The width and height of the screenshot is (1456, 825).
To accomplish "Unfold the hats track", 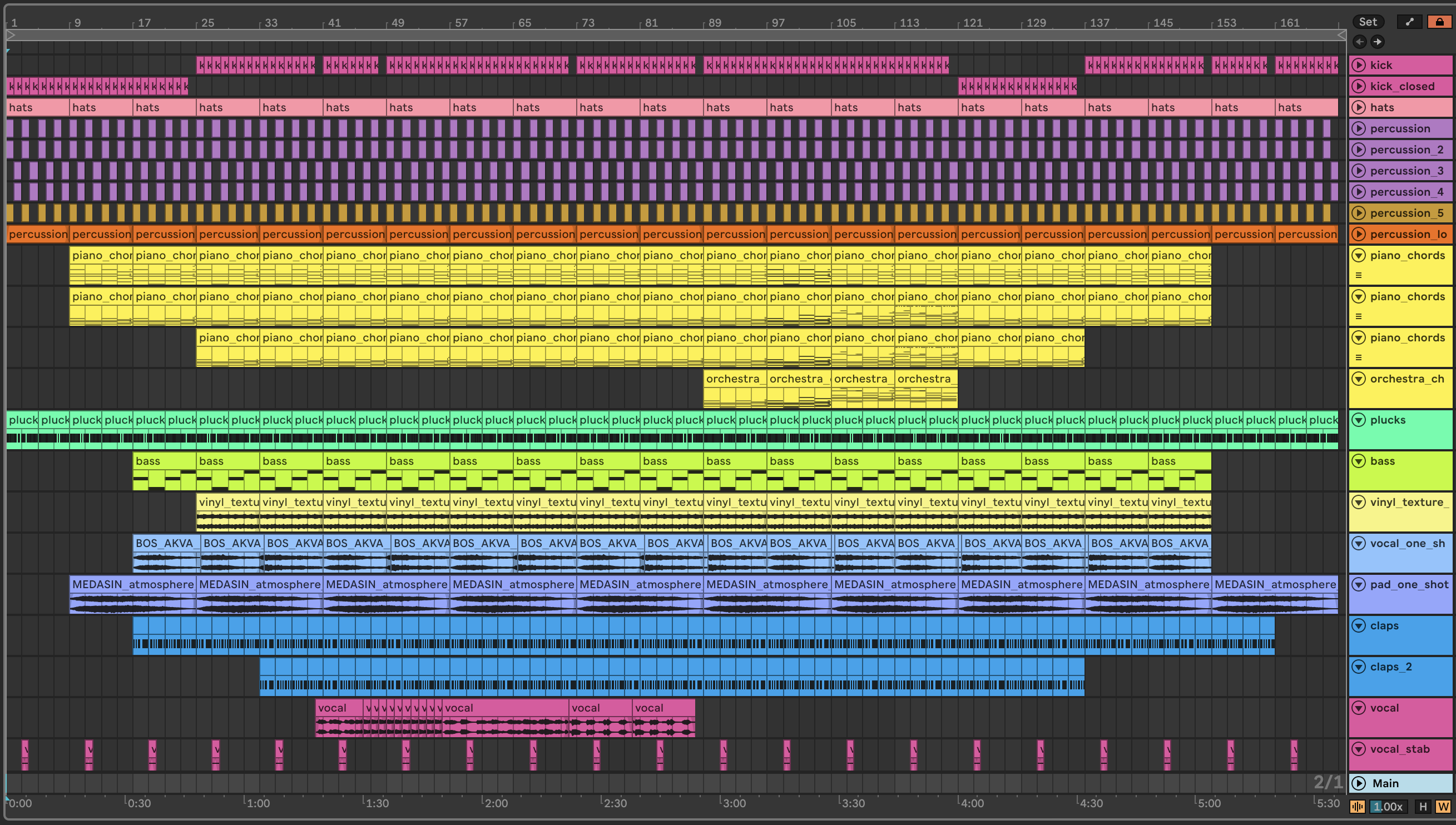I will [x=1359, y=107].
